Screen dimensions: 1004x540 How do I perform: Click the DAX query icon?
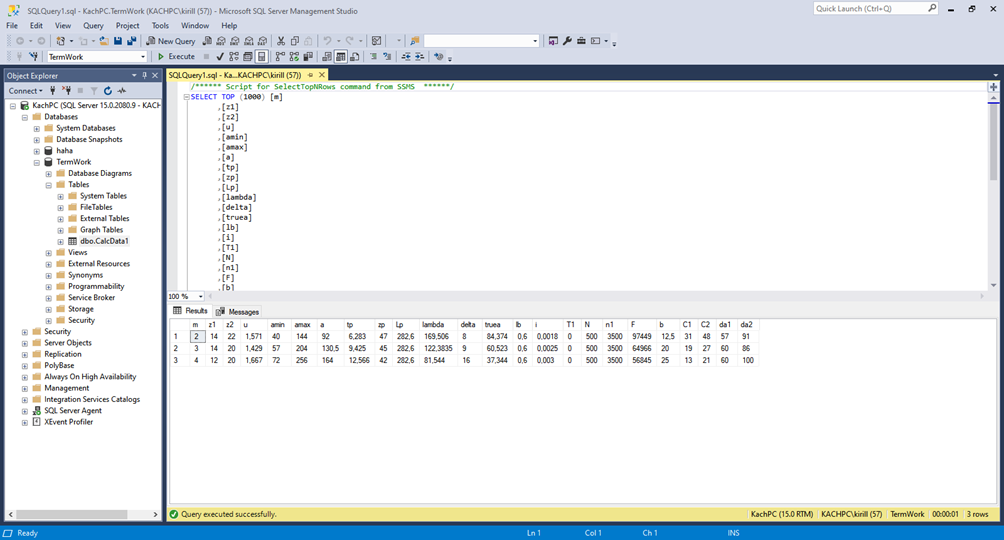coord(263,40)
